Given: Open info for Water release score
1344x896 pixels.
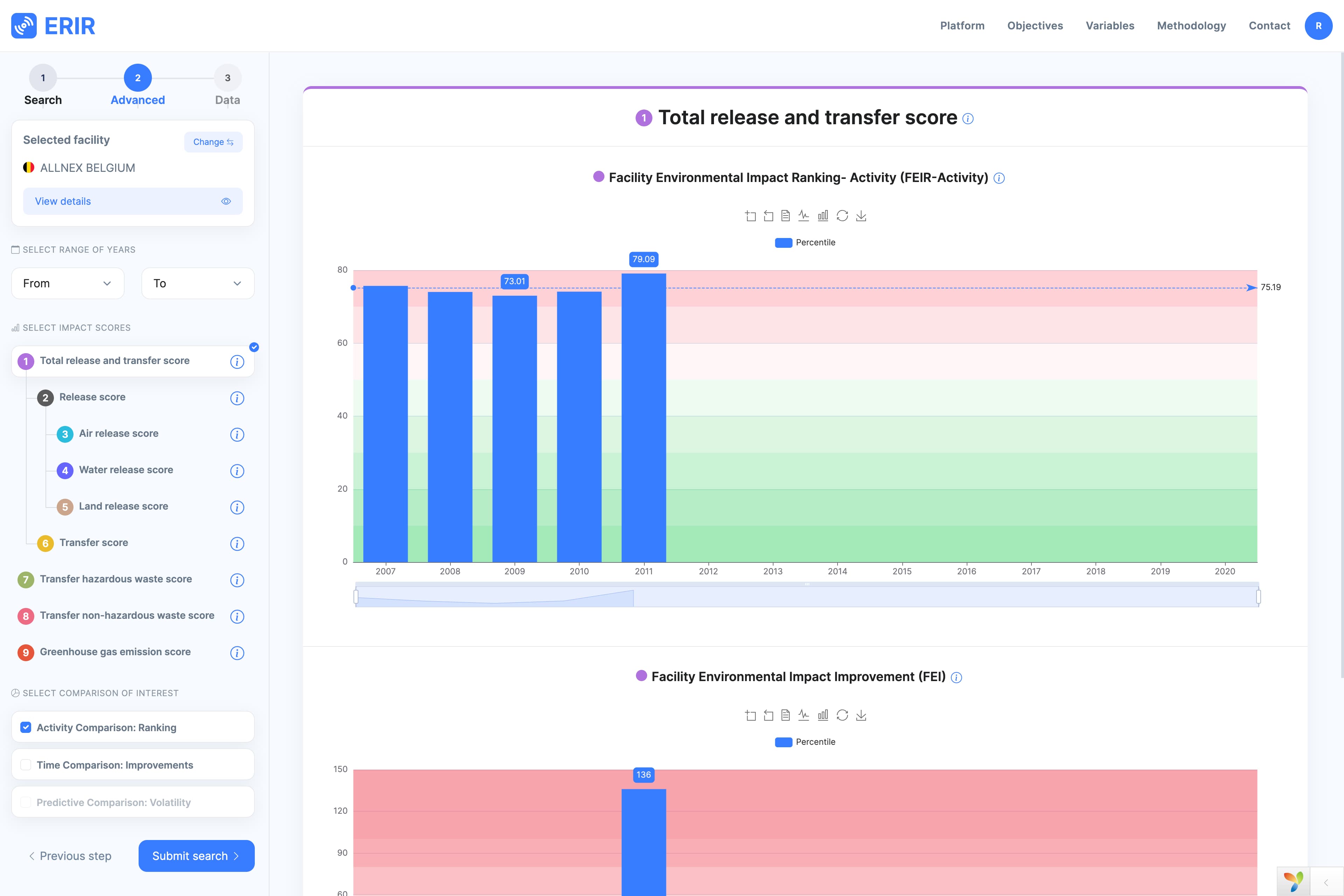Looking at the screenshot, I should point(237,471).
